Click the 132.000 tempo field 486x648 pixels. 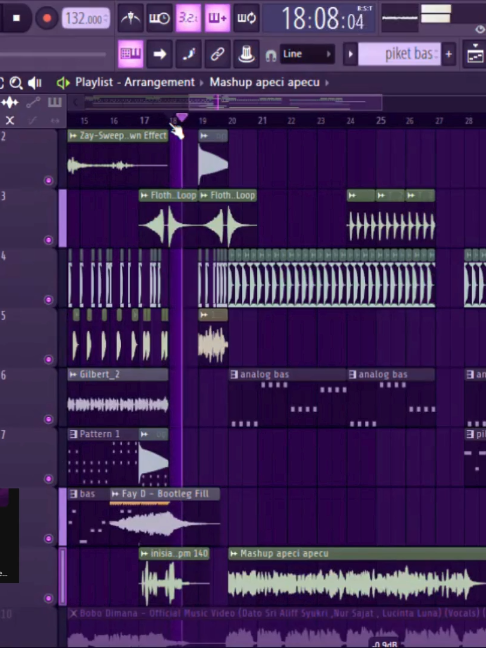click(x=86, y=19)
